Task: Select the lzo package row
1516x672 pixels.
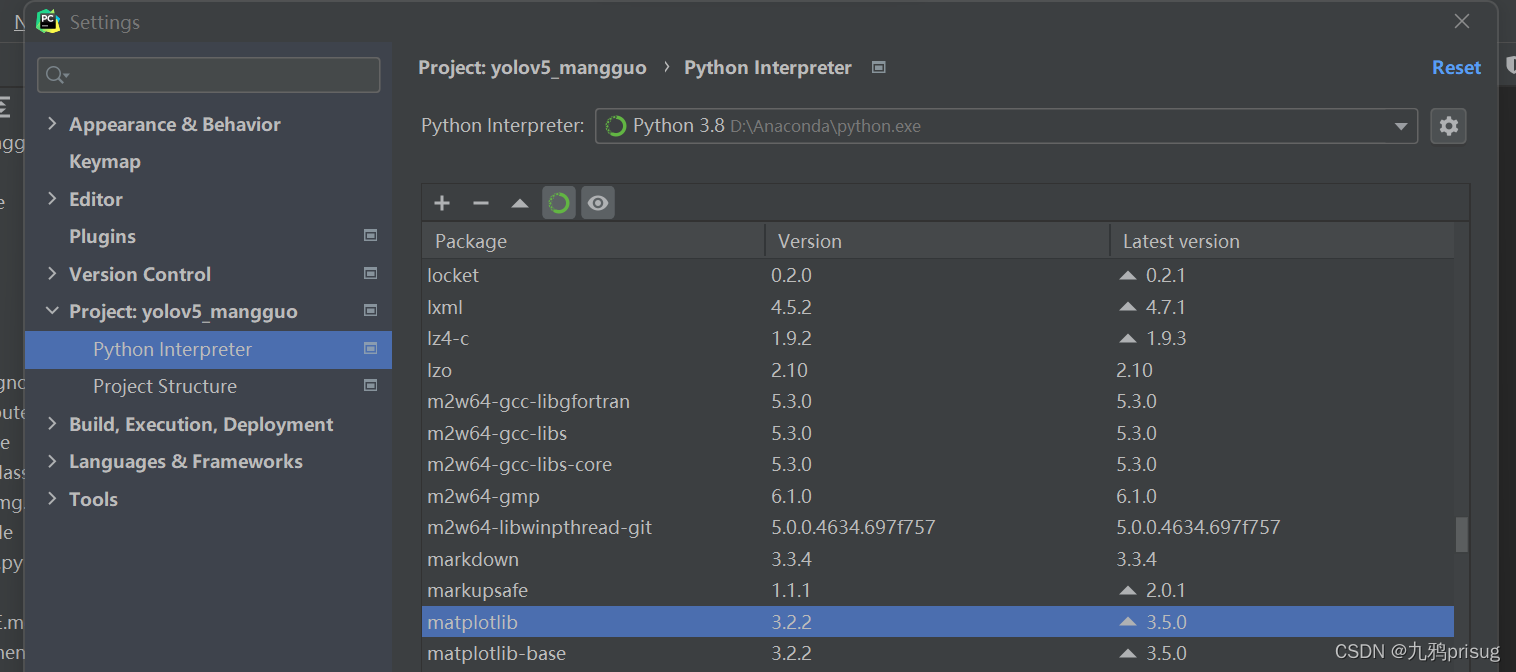Action: coord(938,370)
